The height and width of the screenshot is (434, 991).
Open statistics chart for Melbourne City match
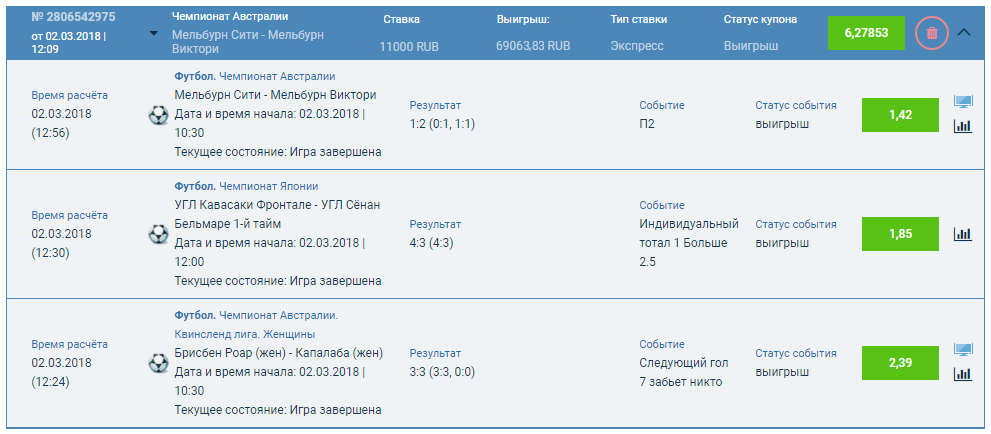963,126
